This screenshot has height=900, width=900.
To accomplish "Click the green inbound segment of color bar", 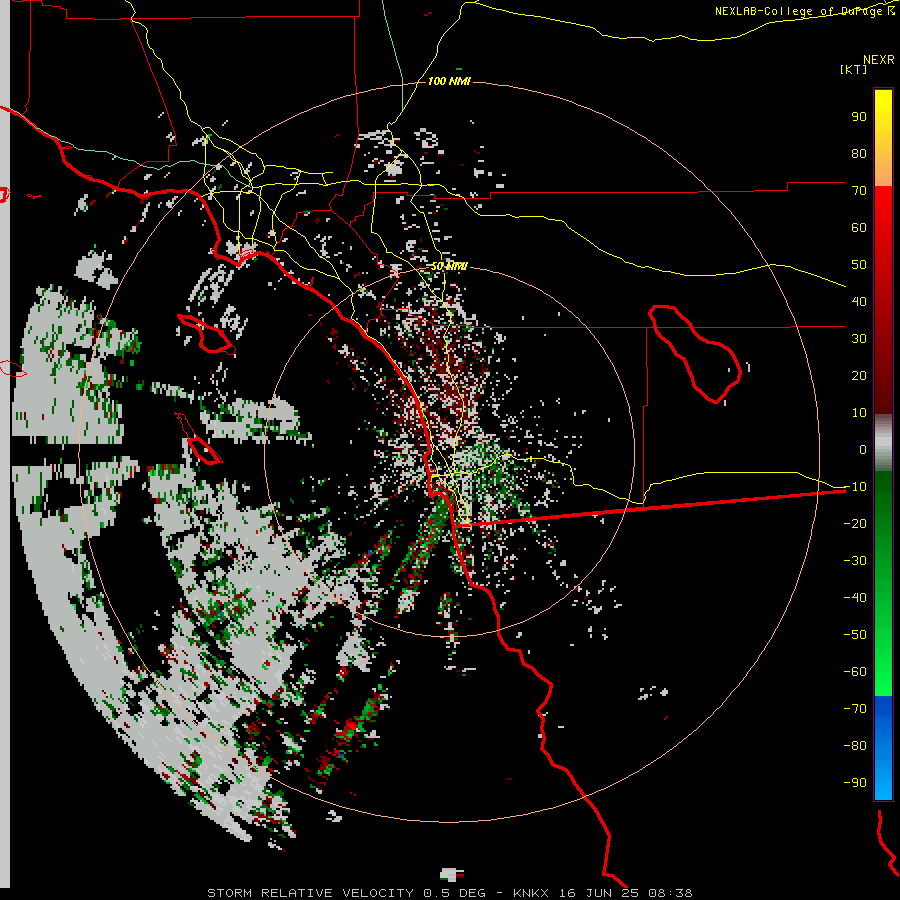I will point(883,584).
